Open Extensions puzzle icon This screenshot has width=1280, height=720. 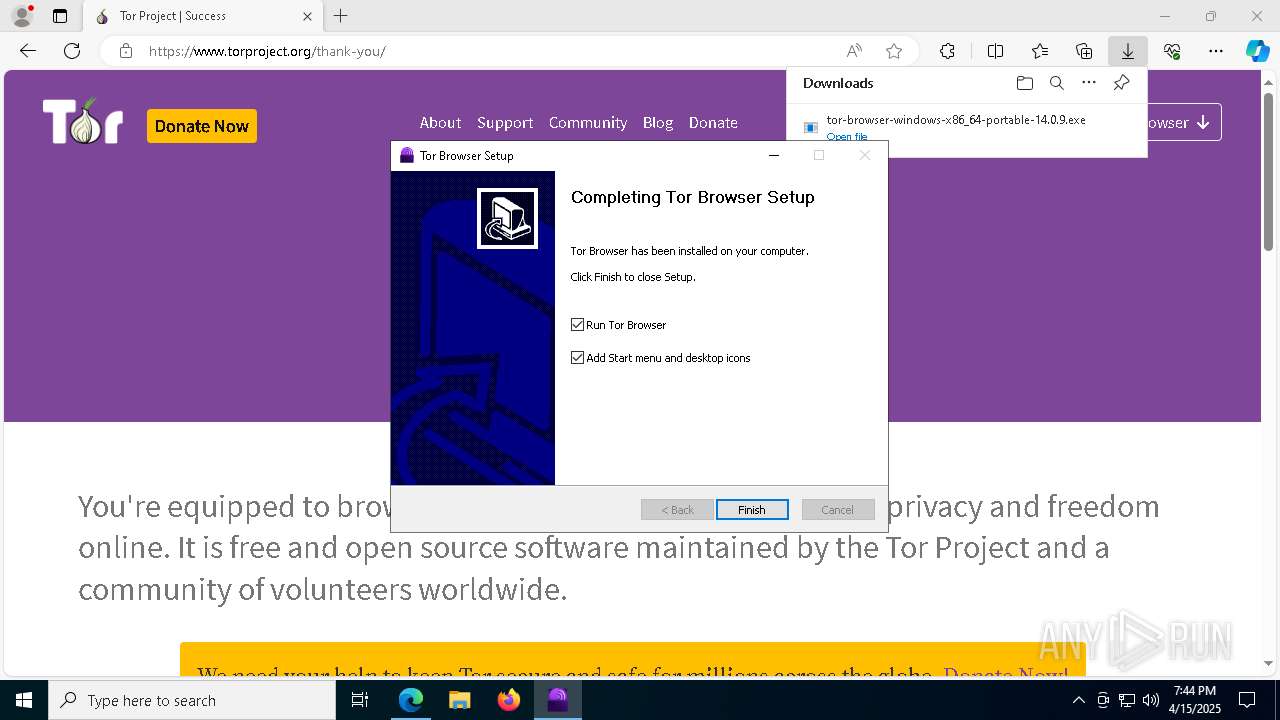point(947,51)
